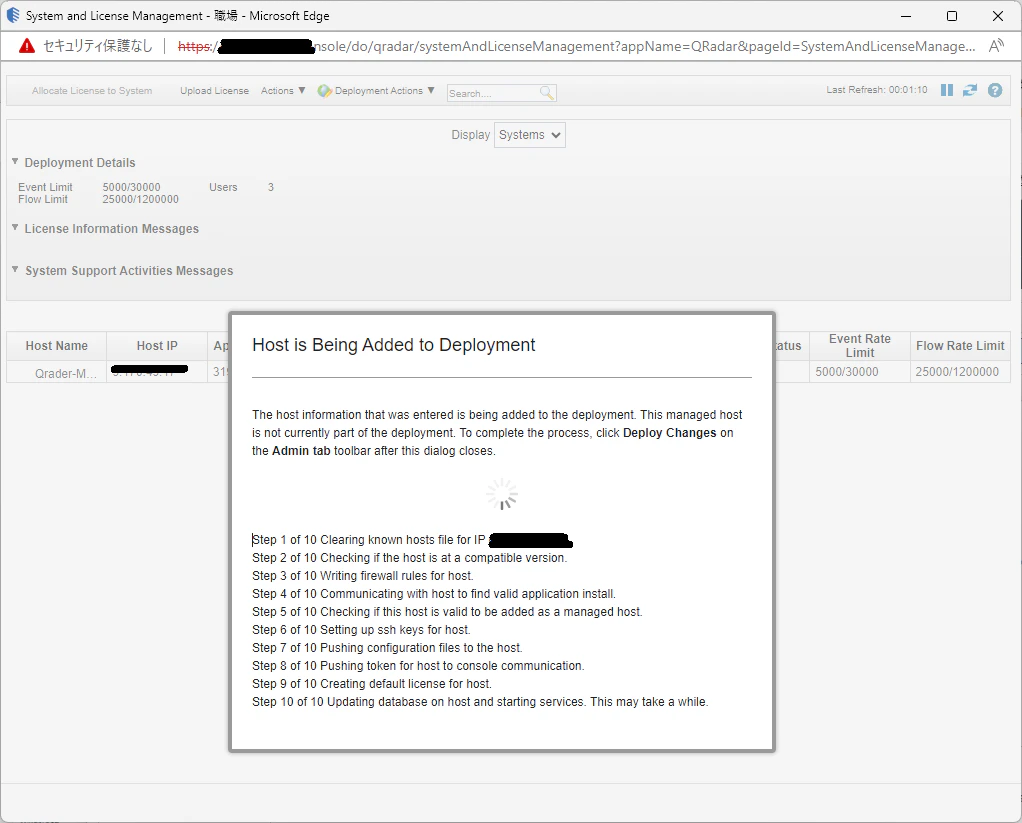Click bold Deploy Changes text in dialog
Viewport: 1022px width, 823px height.
click(x=669, y=433)
